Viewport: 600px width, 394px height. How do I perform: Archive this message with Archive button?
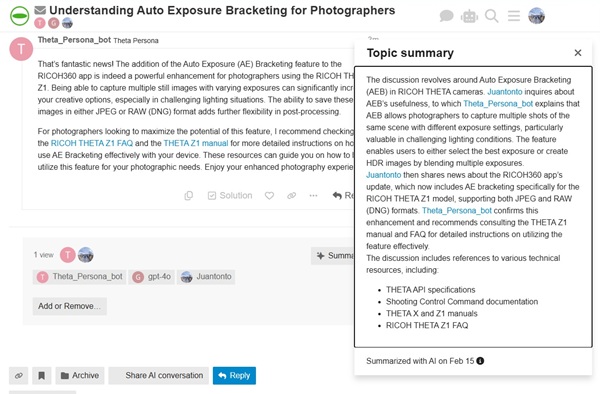coord(80,376)
